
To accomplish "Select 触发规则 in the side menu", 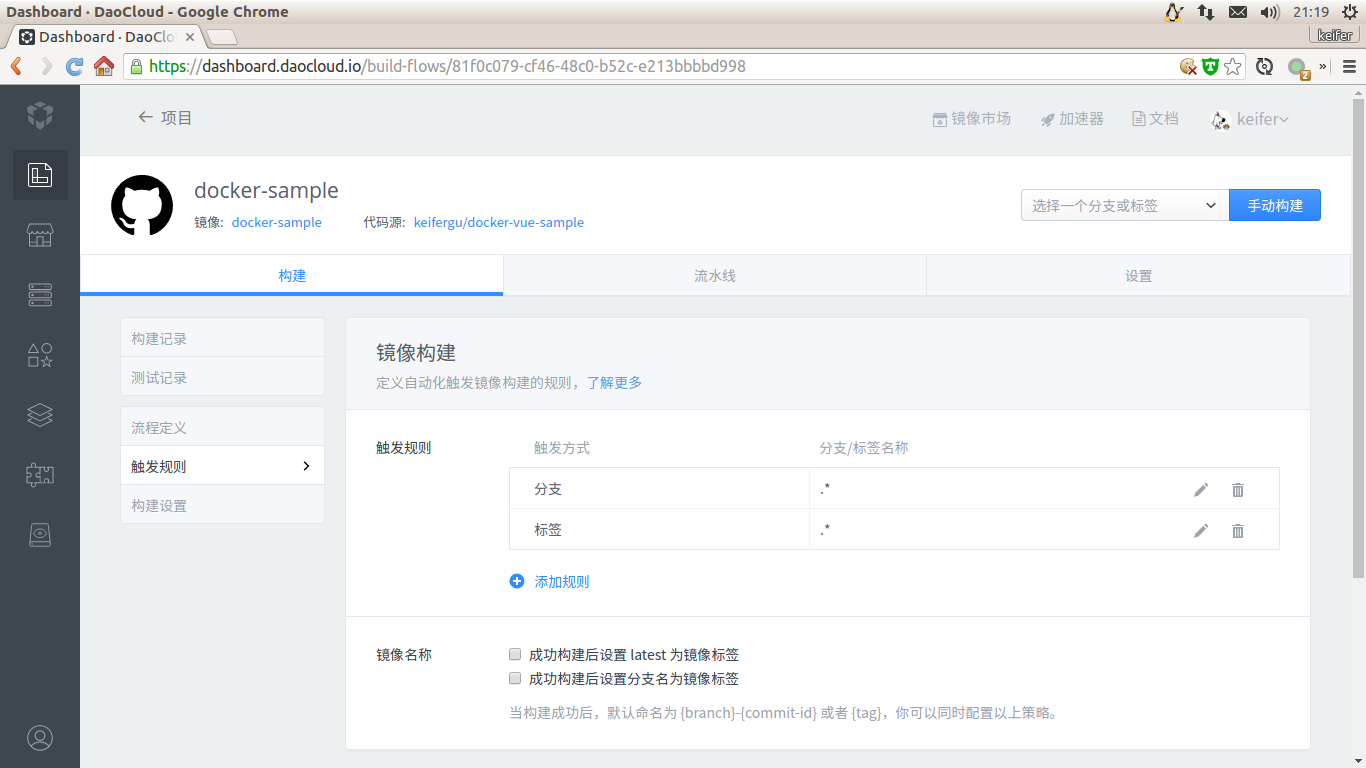I will coord(222,466).
